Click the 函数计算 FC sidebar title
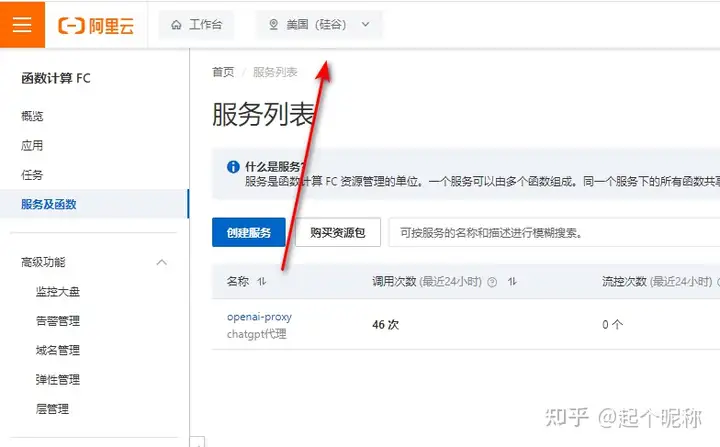The width and height of the screenshot is (720, 447). pyautogui.click(x=56, y=79)
